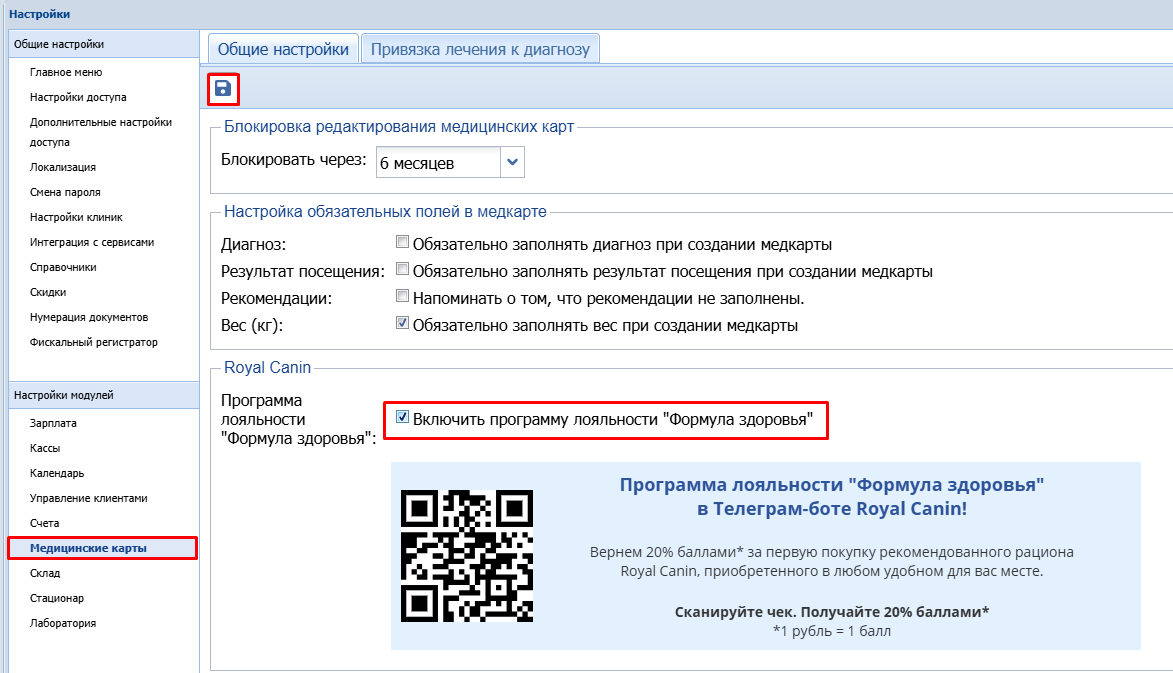Viewport: 1173px width, 673px height.
Task: Uncheck mandatory weight checkbox
Action: 402,323
